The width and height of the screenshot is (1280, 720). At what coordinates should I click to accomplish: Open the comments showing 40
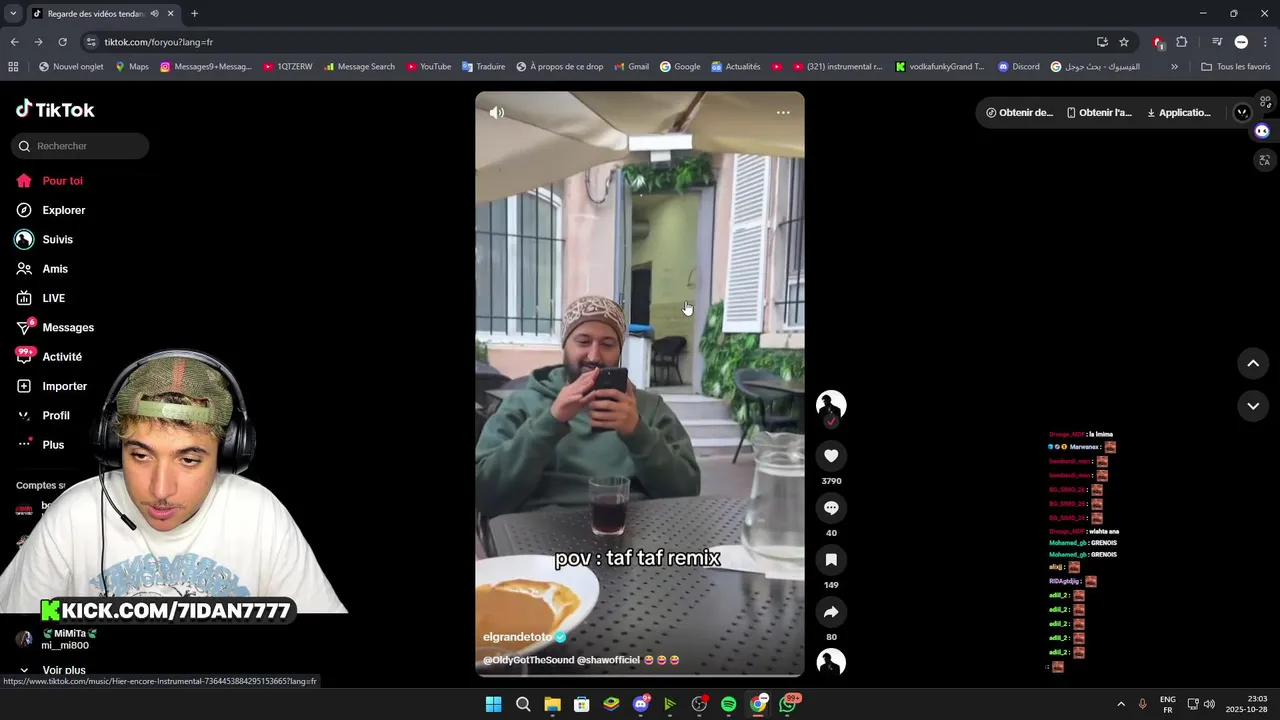coord(831,508)
